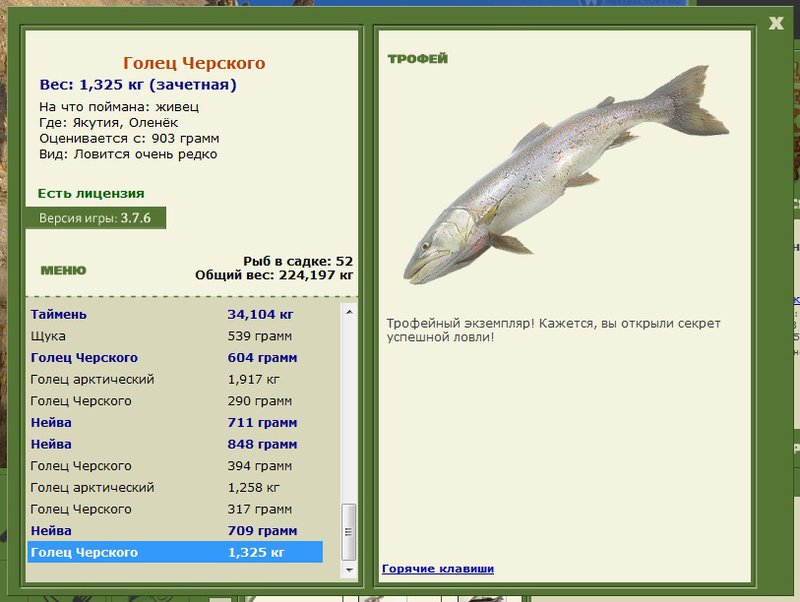The height and width of the screenshot is (602, 800).
Task: Click the fish list scrollbar up arrow
Action: coord(349,311)
